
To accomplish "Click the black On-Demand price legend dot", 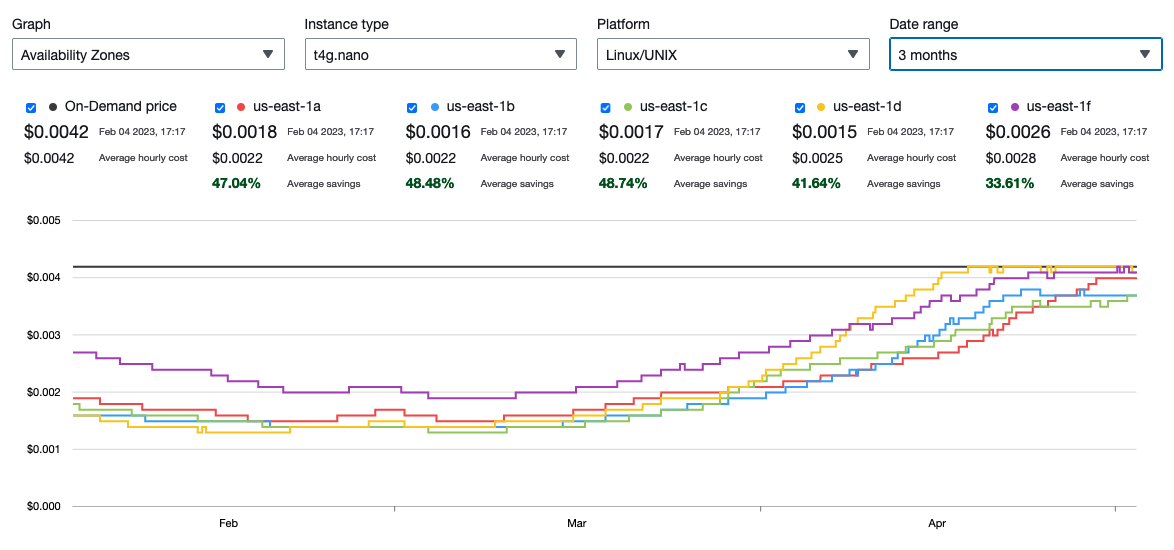I will tap(52, 107).
